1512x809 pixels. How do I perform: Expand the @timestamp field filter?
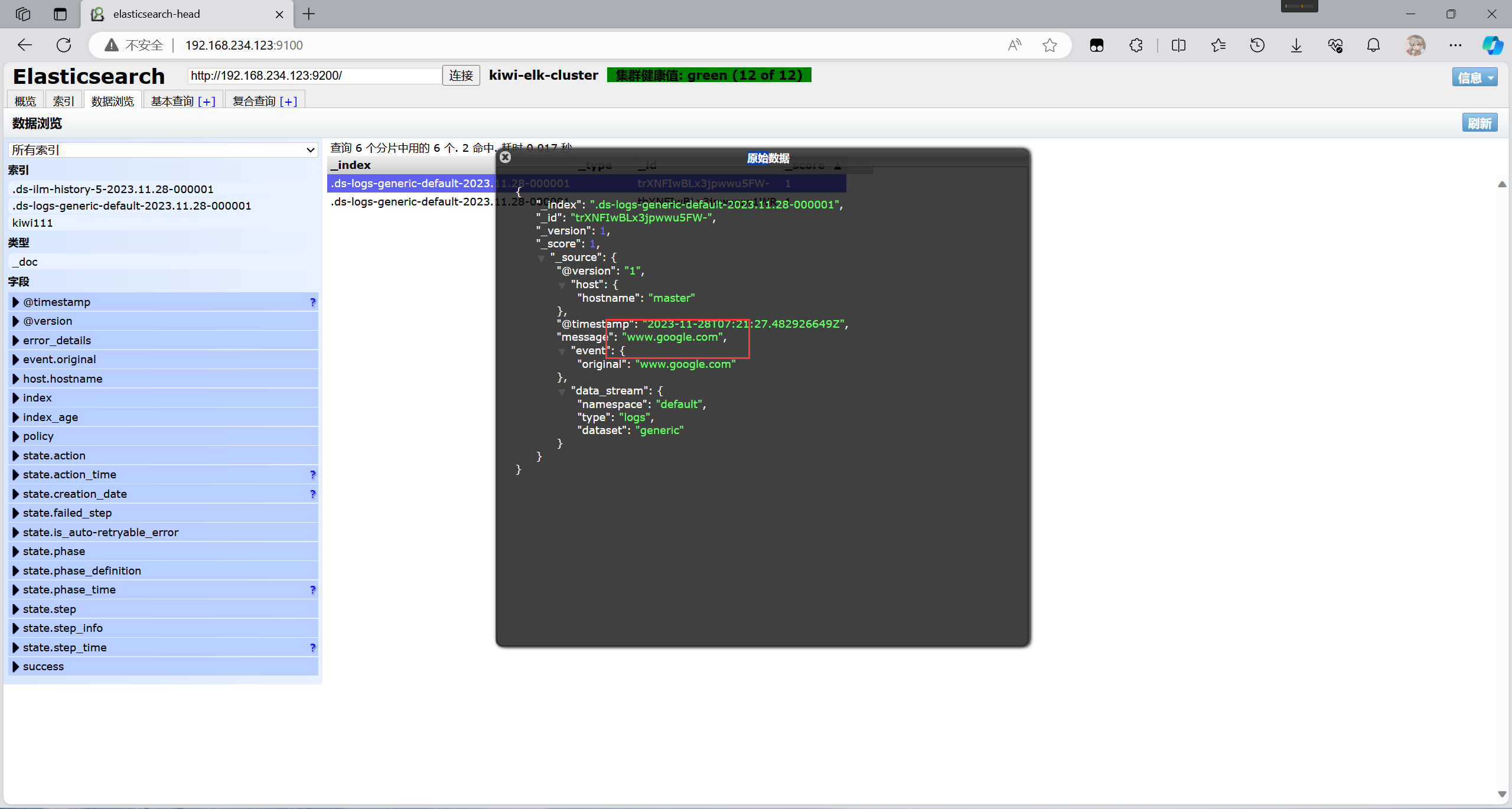[x=57, y=302]
